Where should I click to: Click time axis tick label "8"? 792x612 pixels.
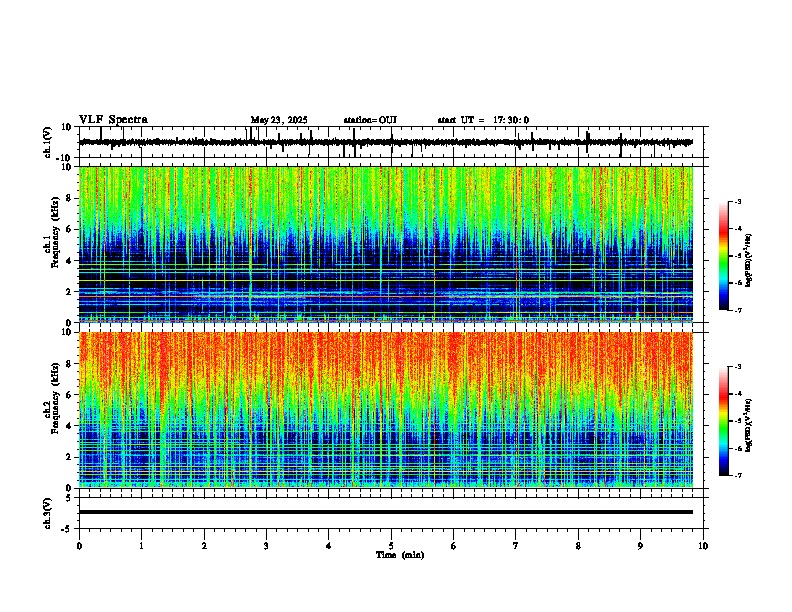(578, 546)
